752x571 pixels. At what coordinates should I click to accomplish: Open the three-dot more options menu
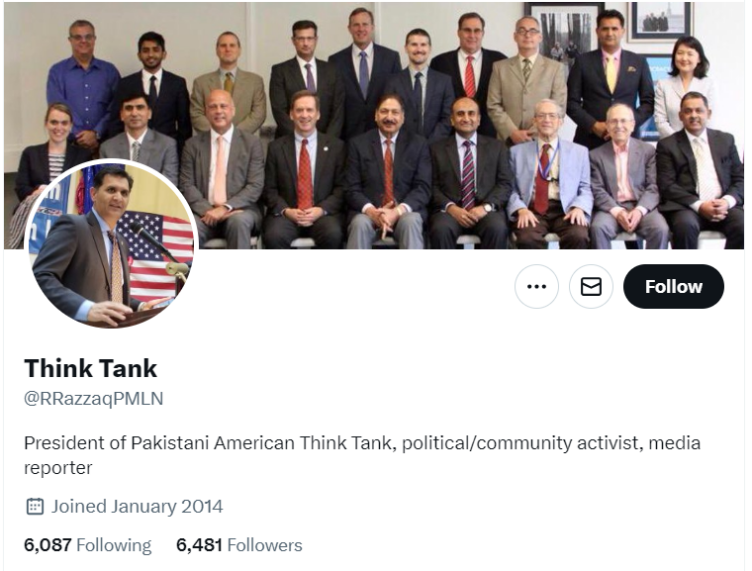(x=536, y=286)
